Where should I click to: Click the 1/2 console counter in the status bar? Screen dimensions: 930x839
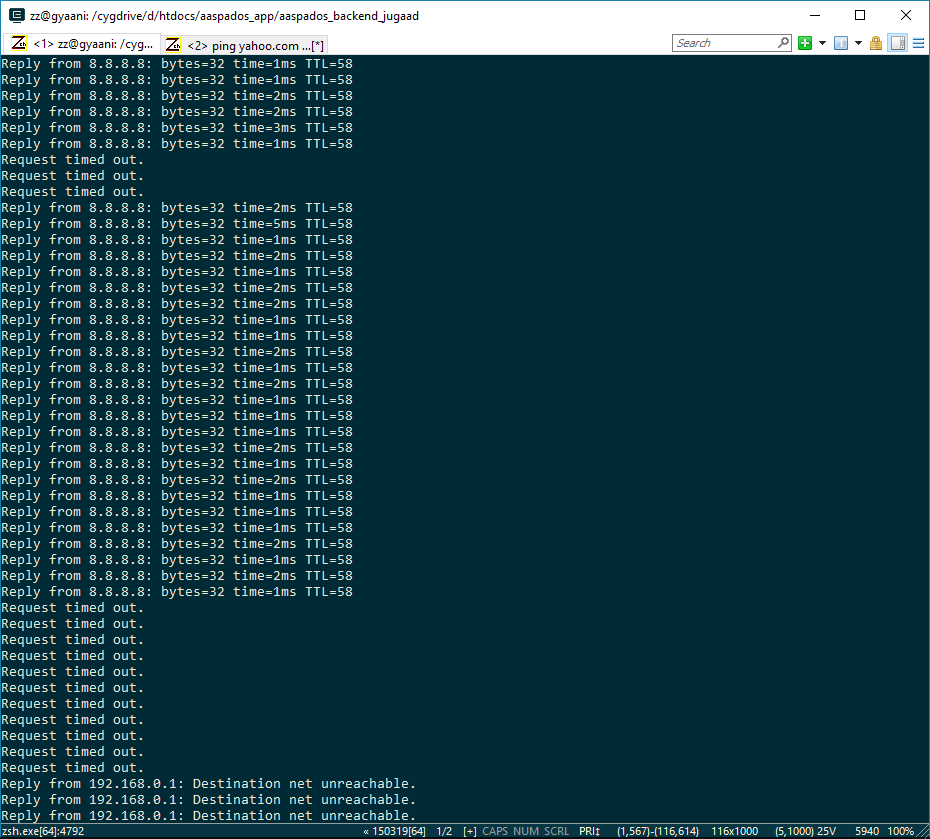444,831
